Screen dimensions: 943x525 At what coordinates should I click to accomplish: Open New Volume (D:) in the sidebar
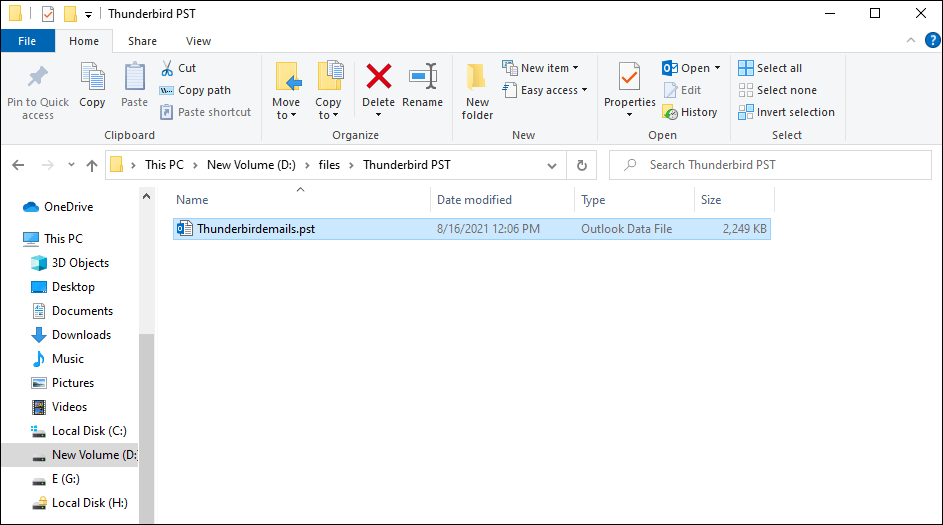(x=70, y=455)
